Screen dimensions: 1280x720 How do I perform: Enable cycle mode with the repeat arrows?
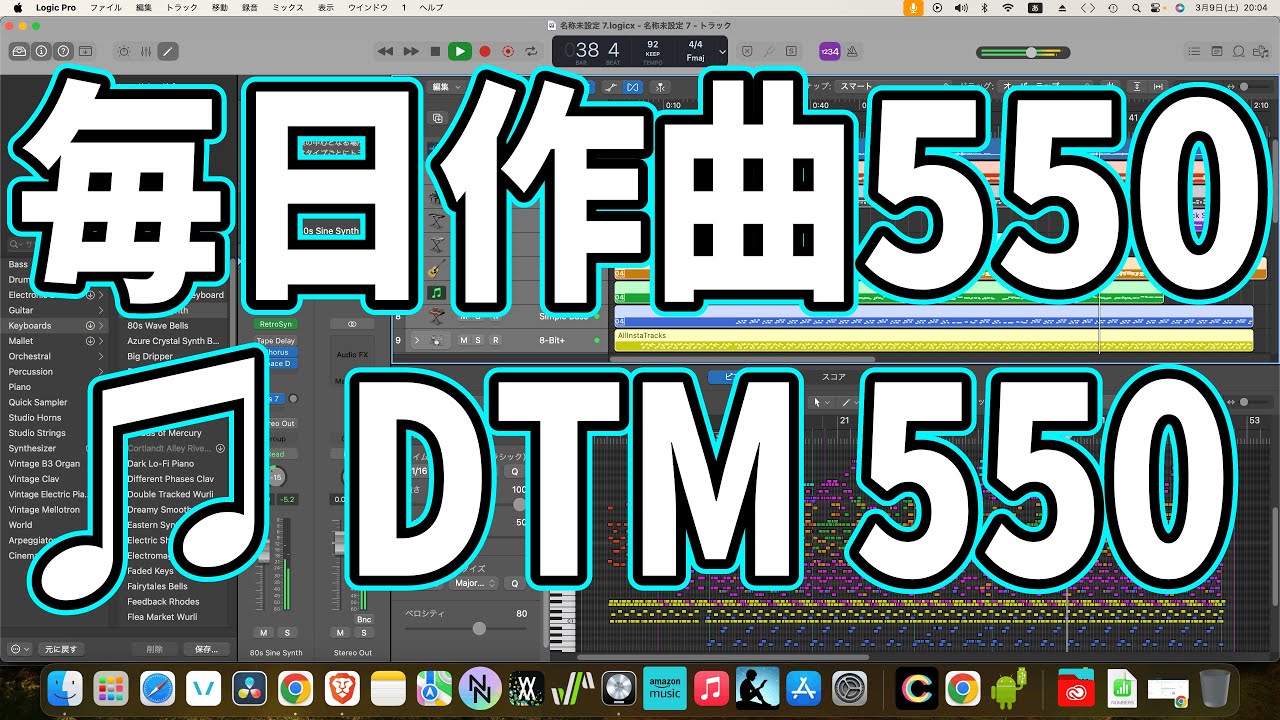tap(532, 50)
